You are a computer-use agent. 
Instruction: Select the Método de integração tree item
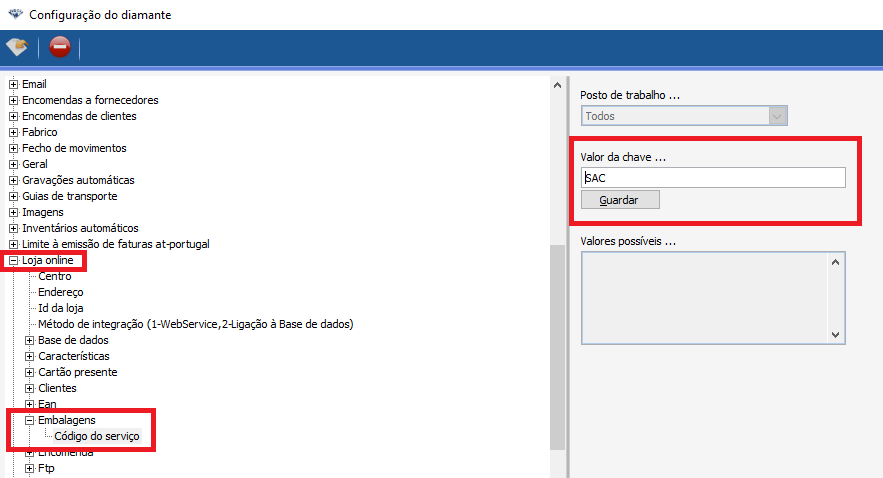[x=195, y=324]
